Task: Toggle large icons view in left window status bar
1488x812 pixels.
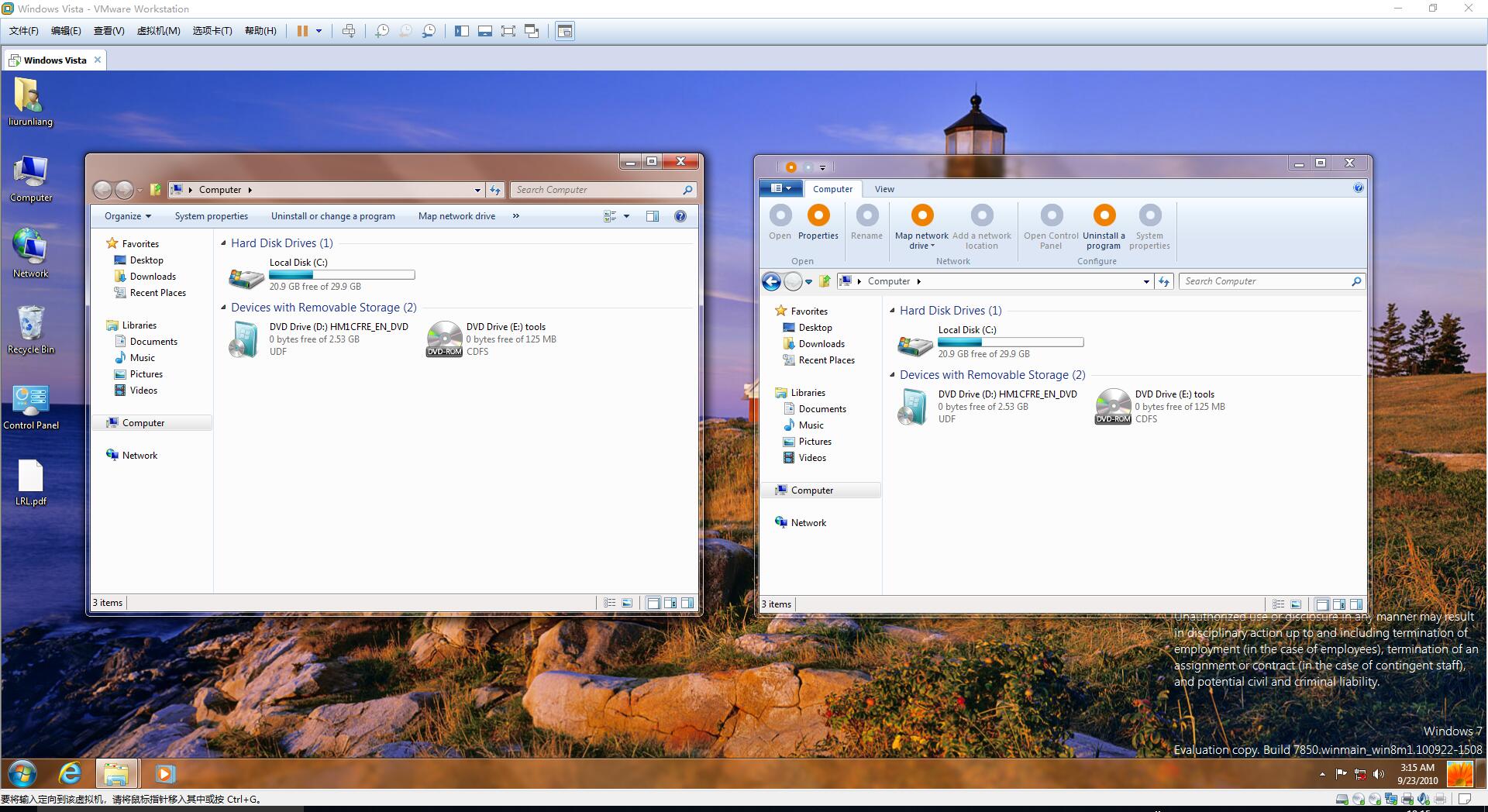Action: (627, 603)
